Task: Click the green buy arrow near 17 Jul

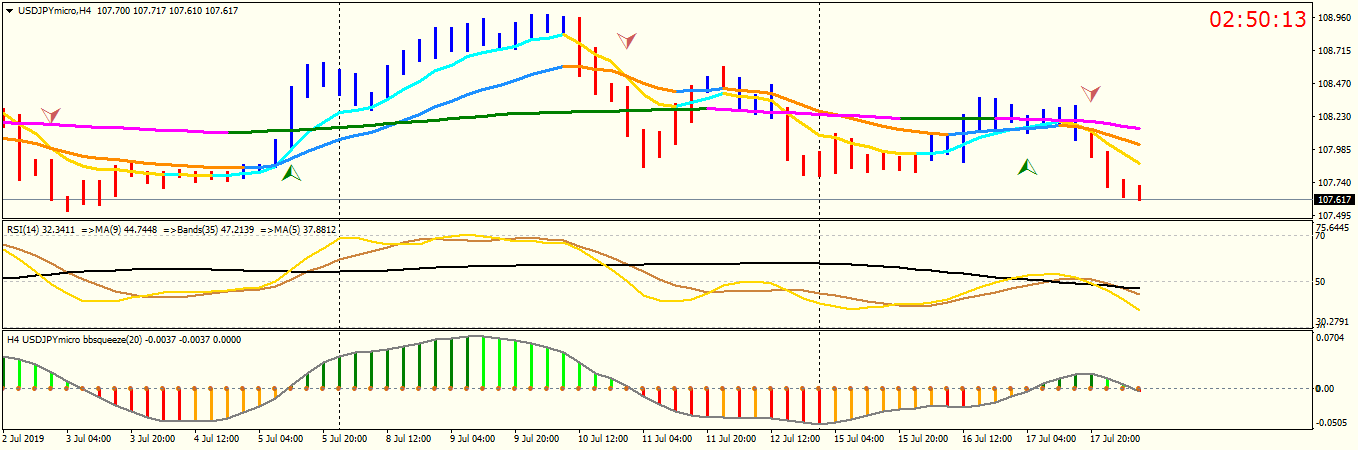Action: (1027, 167)
